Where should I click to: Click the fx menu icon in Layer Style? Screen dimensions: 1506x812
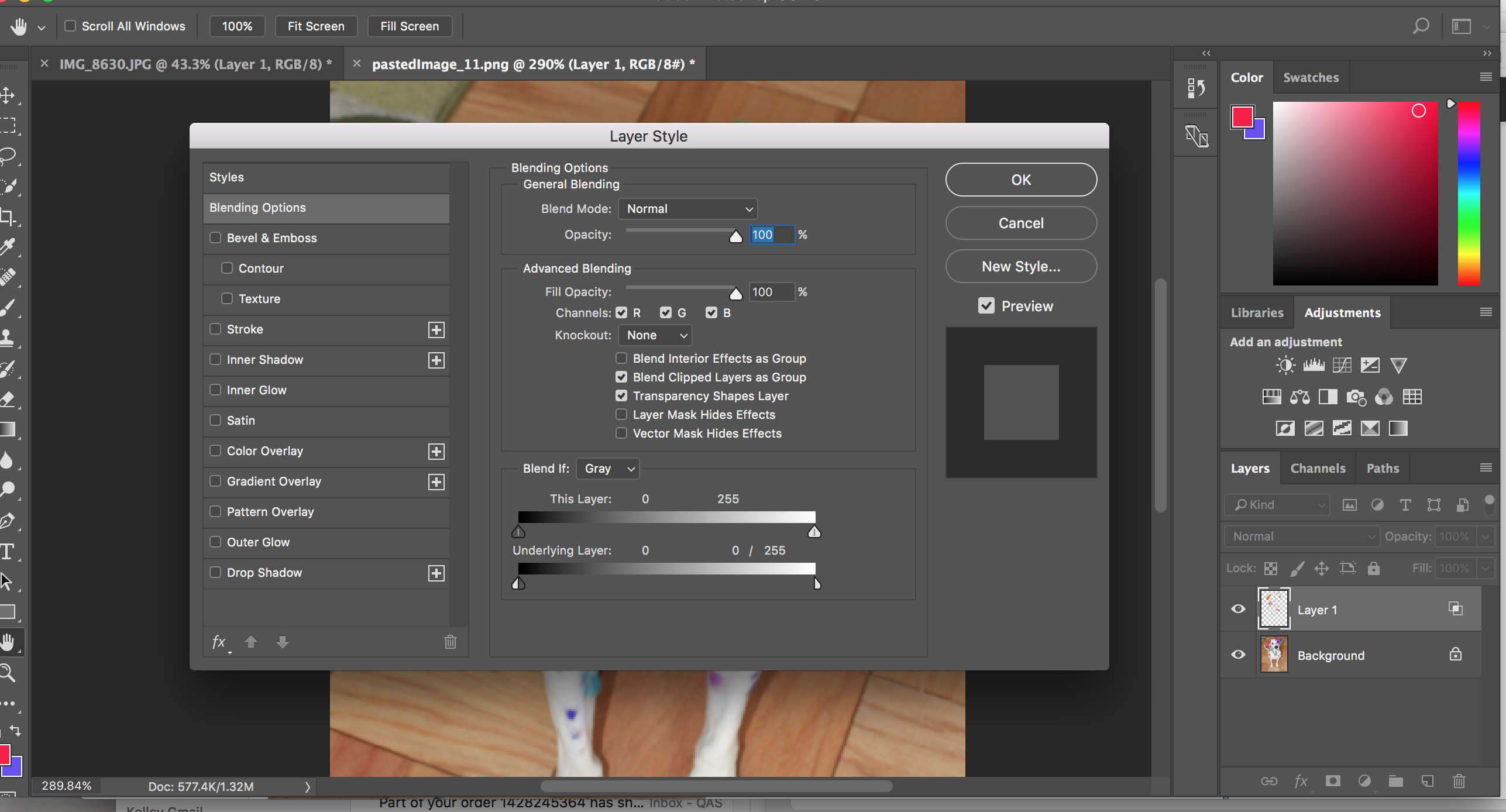pyautogui.click(x=219, y=642)
